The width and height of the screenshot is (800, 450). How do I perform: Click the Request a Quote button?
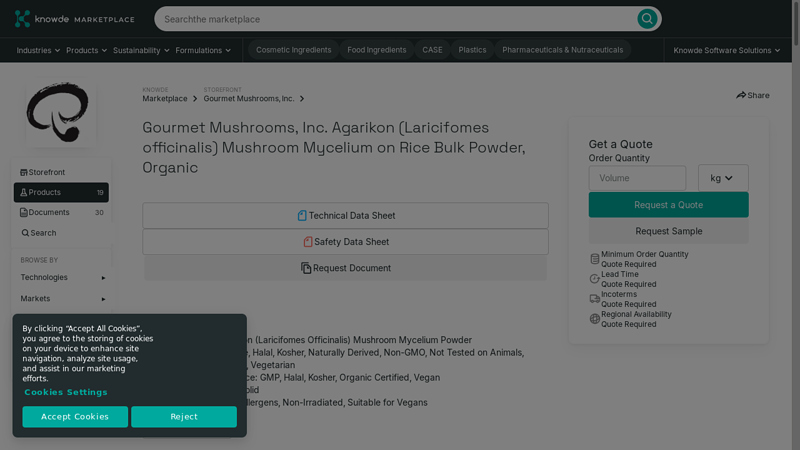668,205
